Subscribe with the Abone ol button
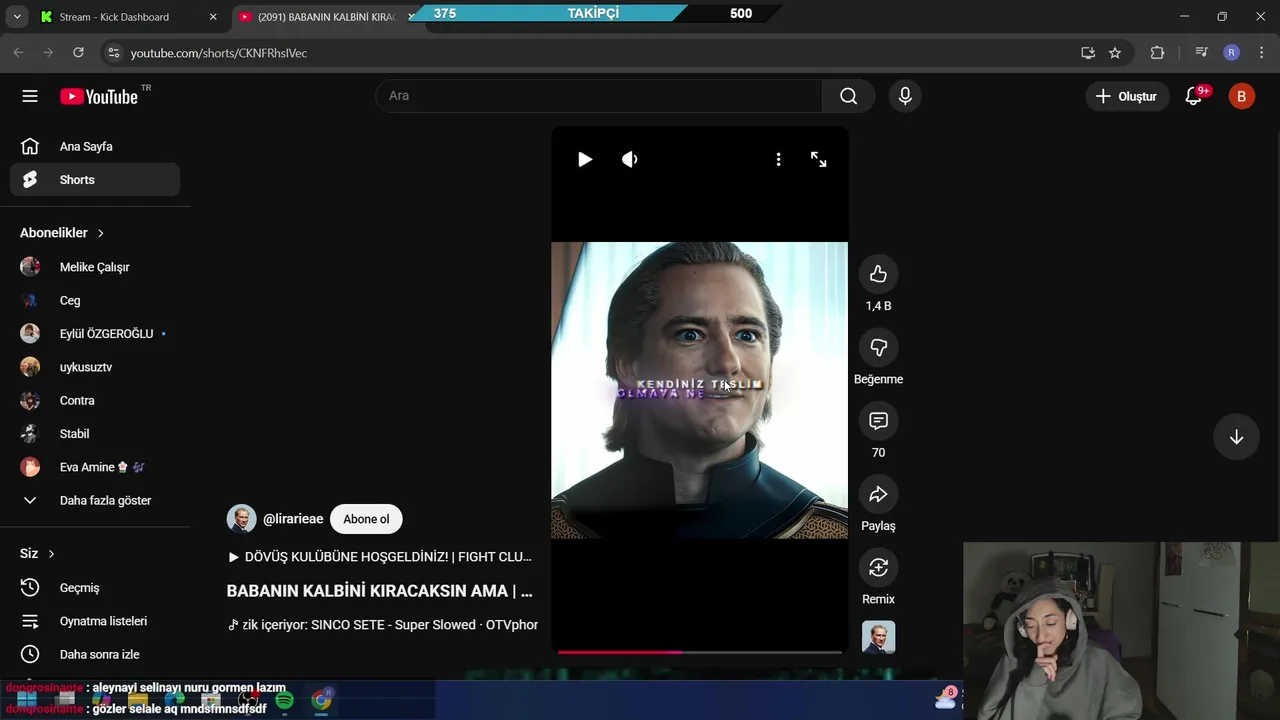Screen dimensions: 1280x720 [x=366, y=519]
